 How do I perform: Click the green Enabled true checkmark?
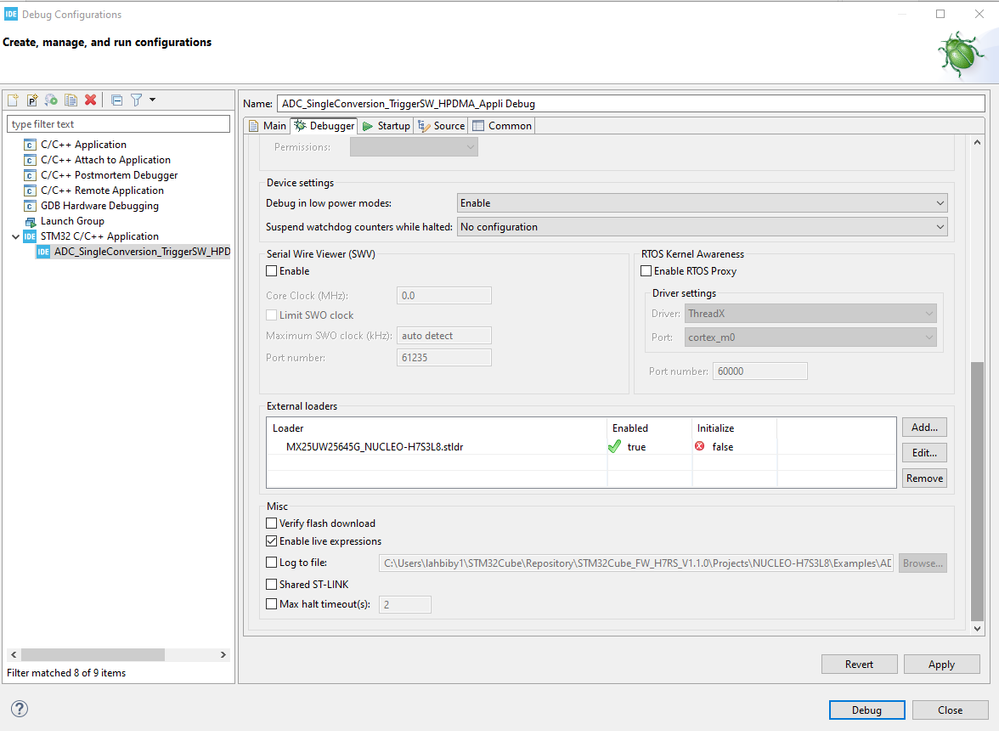pyautogui.click(x=615, y=447)
